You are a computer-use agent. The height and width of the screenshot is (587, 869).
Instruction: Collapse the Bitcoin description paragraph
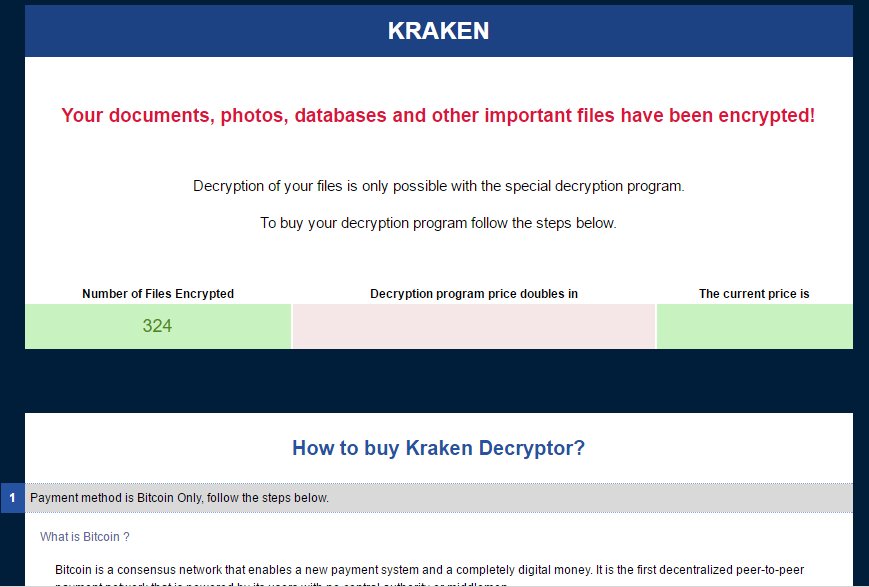tap(430, 567)
